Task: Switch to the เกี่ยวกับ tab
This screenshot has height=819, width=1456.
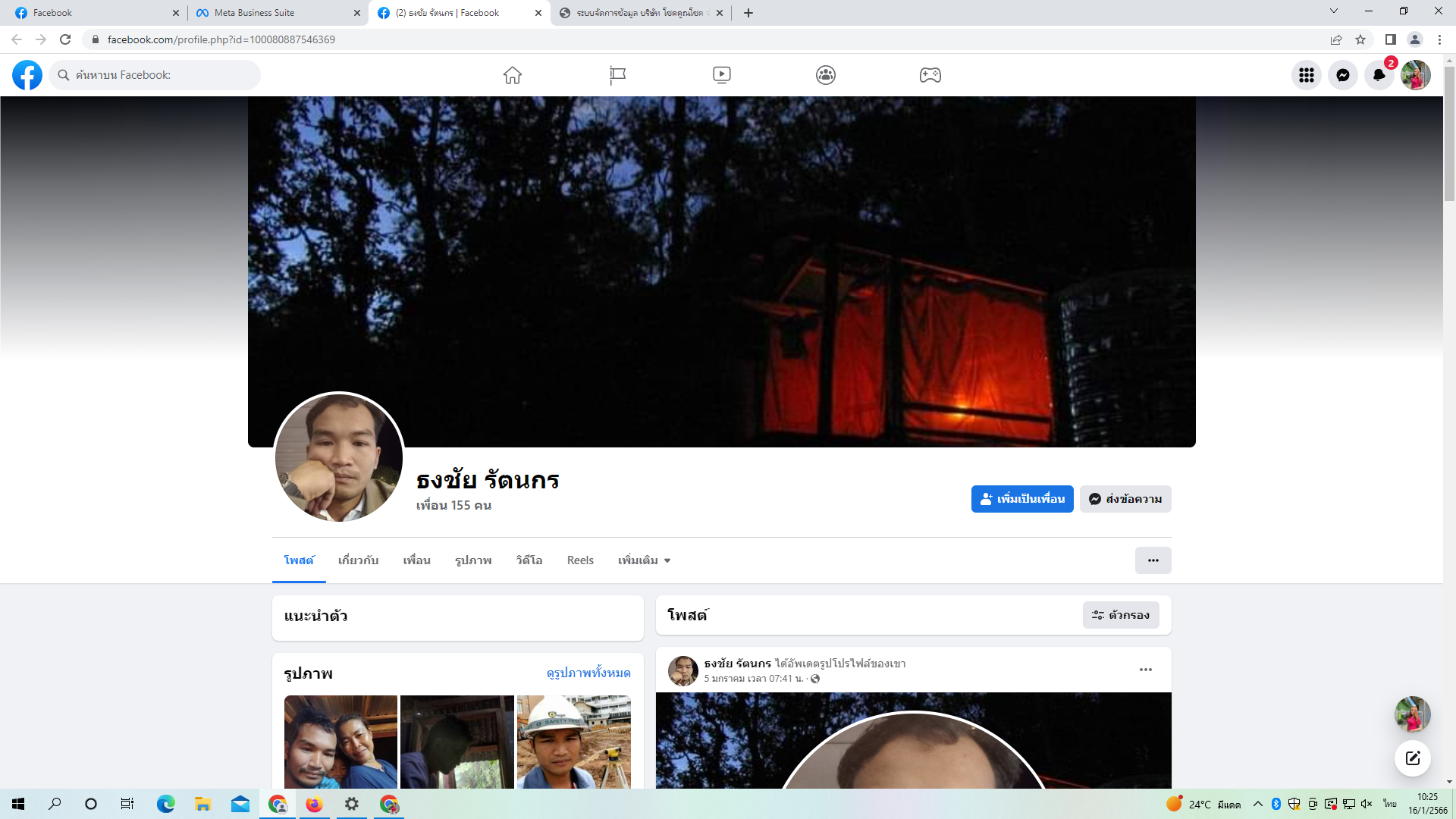Action: tap(358, 560)
